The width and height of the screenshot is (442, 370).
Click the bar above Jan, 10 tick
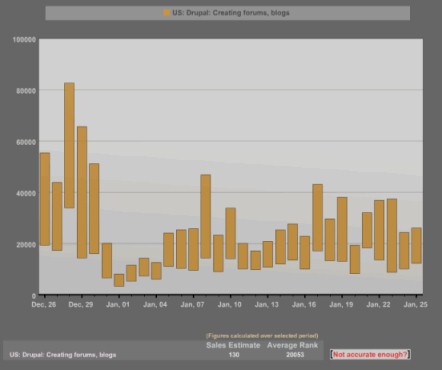(x=230, y=233)
